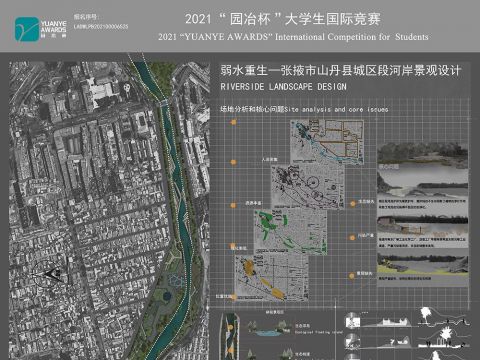This screenshot has height=360, width=480.
Task: Click the "Site analysis and core issues" section heading
Action: point(336,109)
